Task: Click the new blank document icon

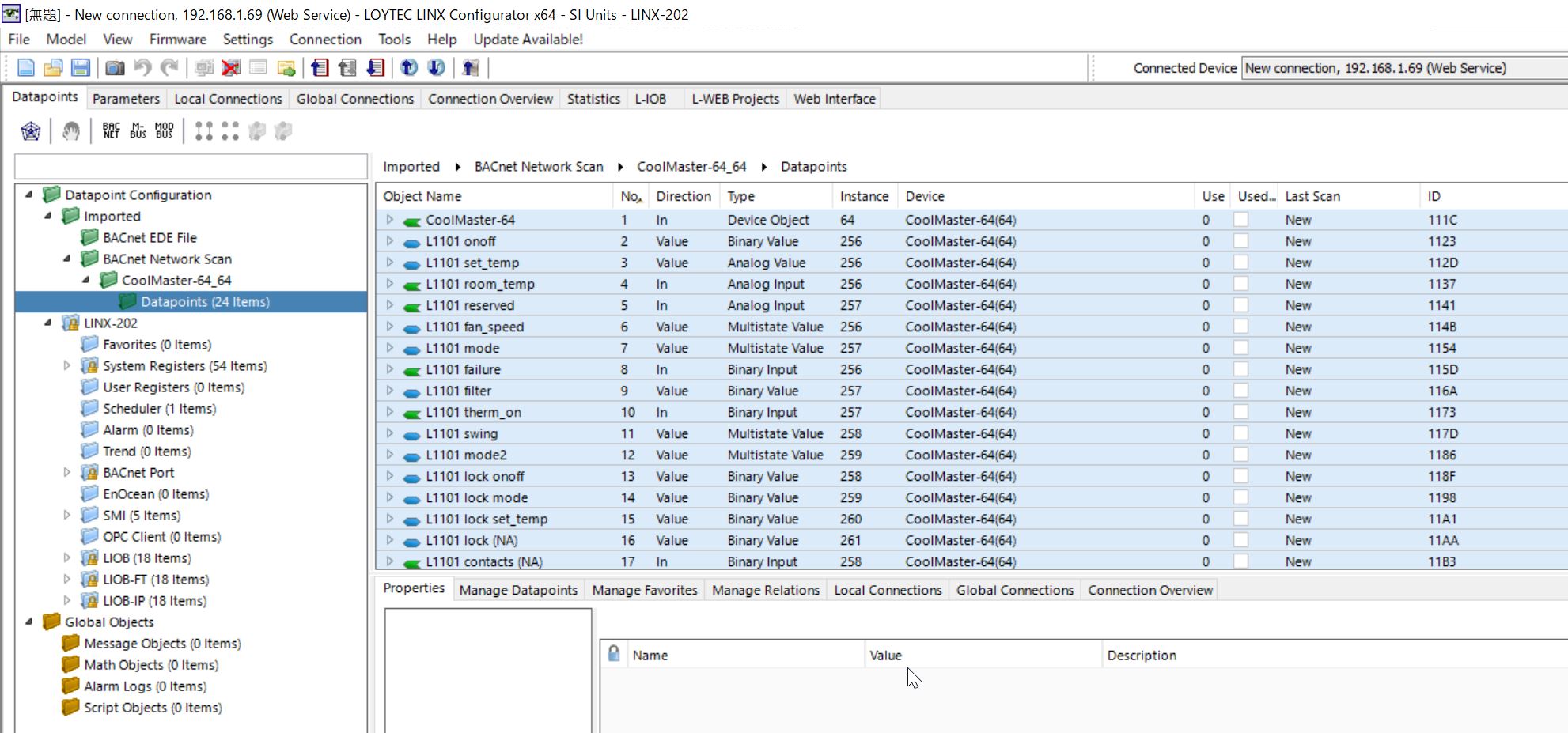Action: tap(26, 68)
